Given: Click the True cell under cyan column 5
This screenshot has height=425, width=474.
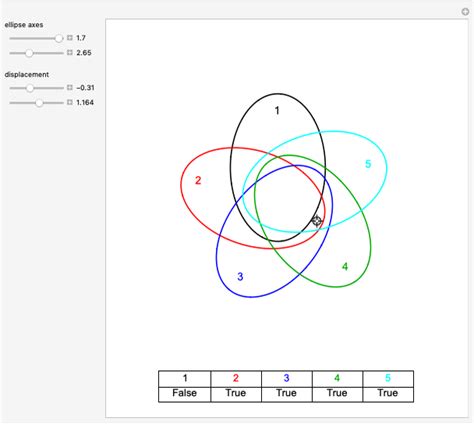Looking at the screenshot, I should (x=388, y=394).
